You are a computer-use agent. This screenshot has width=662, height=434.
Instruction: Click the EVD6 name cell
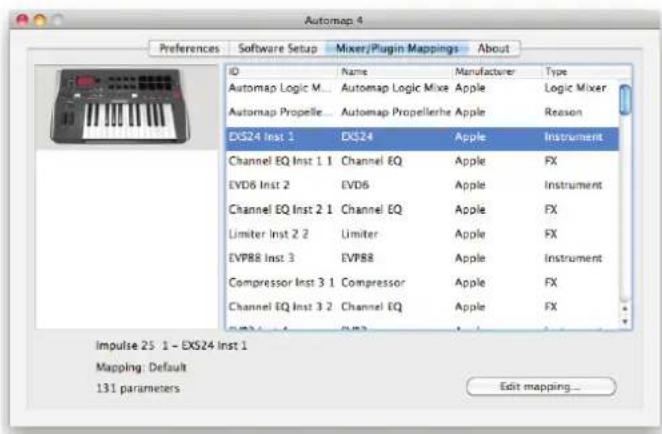coord(355,185)
